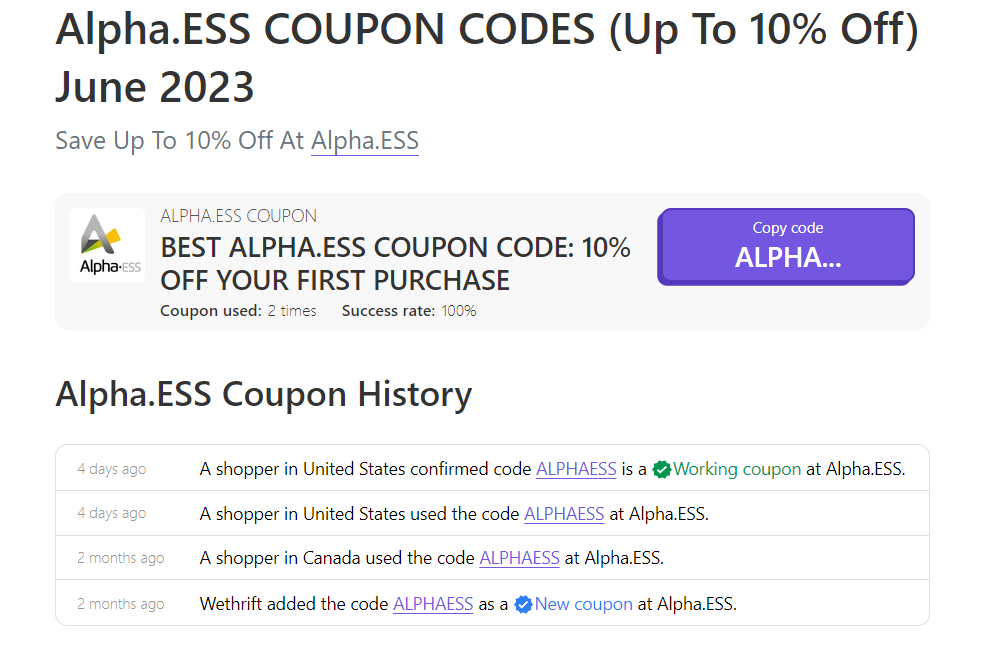
Task: Click the blue badge beside New coupon text
Action: tap(524, 603)
